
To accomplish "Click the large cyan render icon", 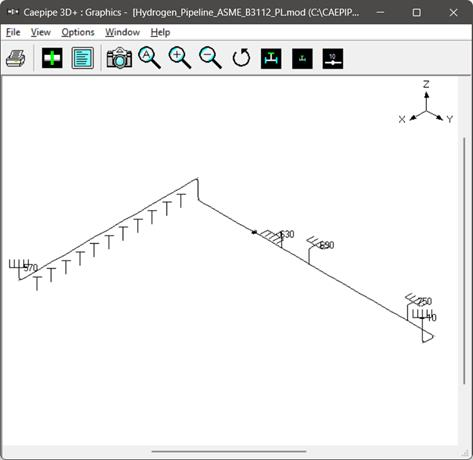I will pyautogui.click(x=271, y=59).
